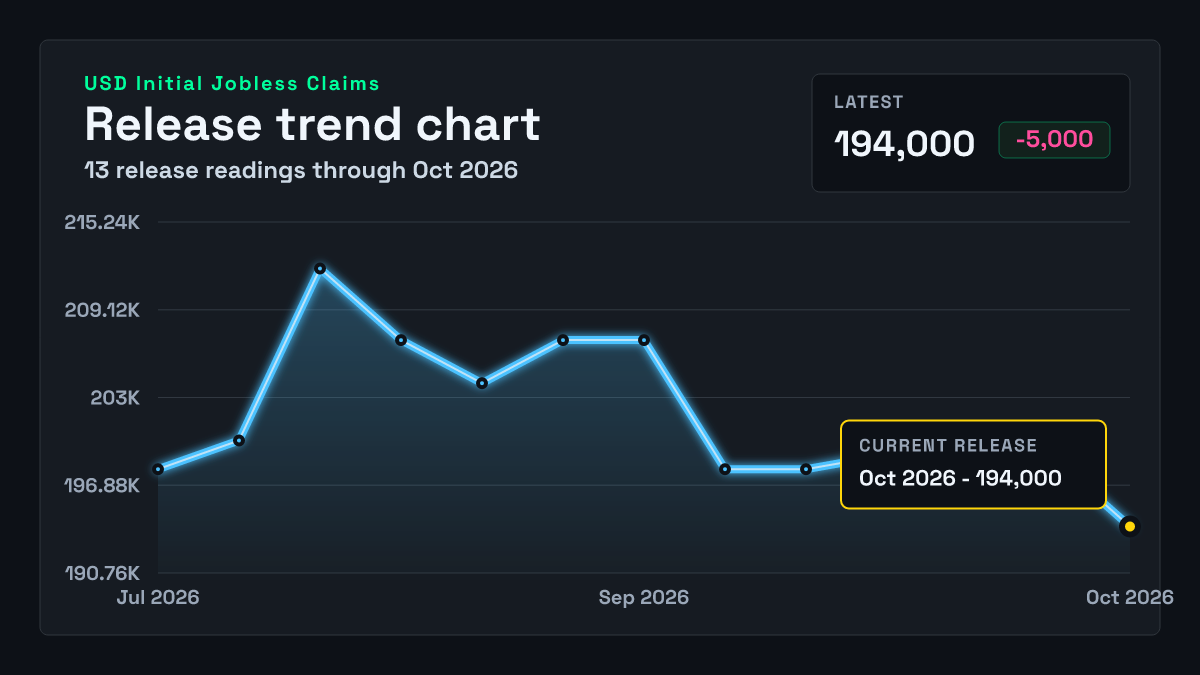
Task: Click the Sep 2026 x-axis label
Action: pos(644,597)
